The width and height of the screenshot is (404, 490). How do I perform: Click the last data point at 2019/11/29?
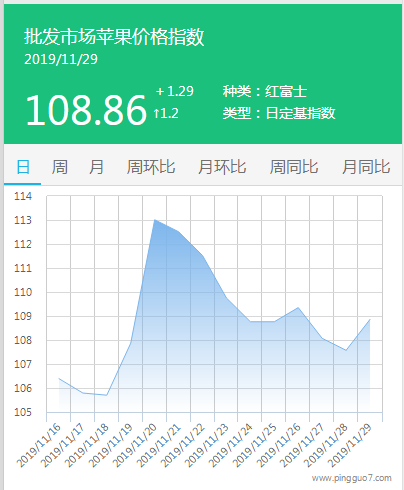(x=370, y=319)
